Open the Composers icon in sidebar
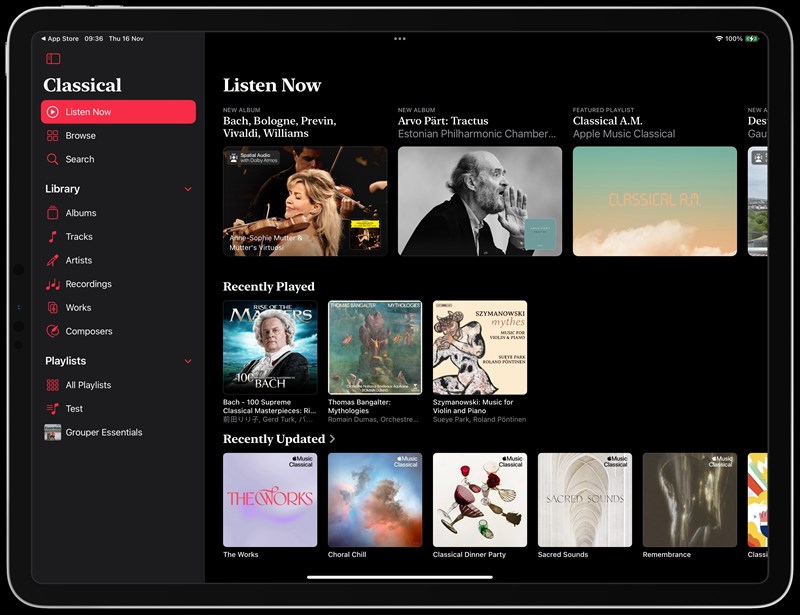The width and height of the screenshot is (800, 615). click(53, 331)
